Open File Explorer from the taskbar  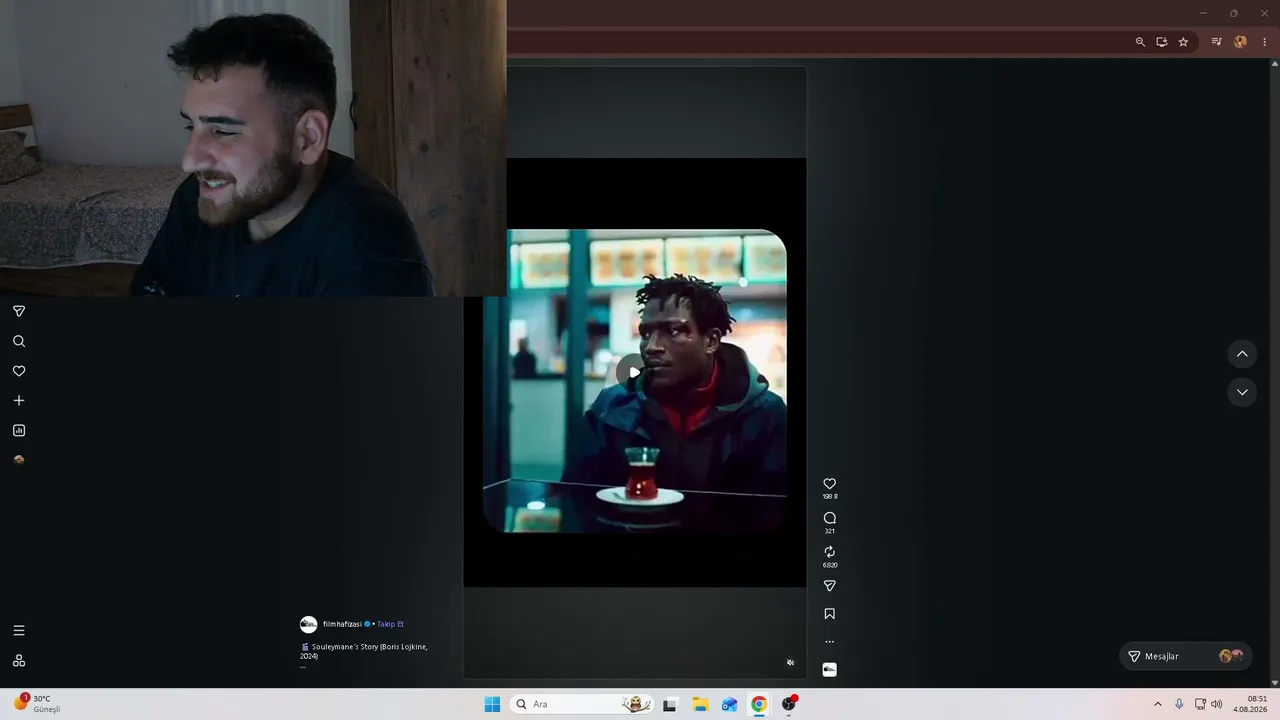click(700, 704)
